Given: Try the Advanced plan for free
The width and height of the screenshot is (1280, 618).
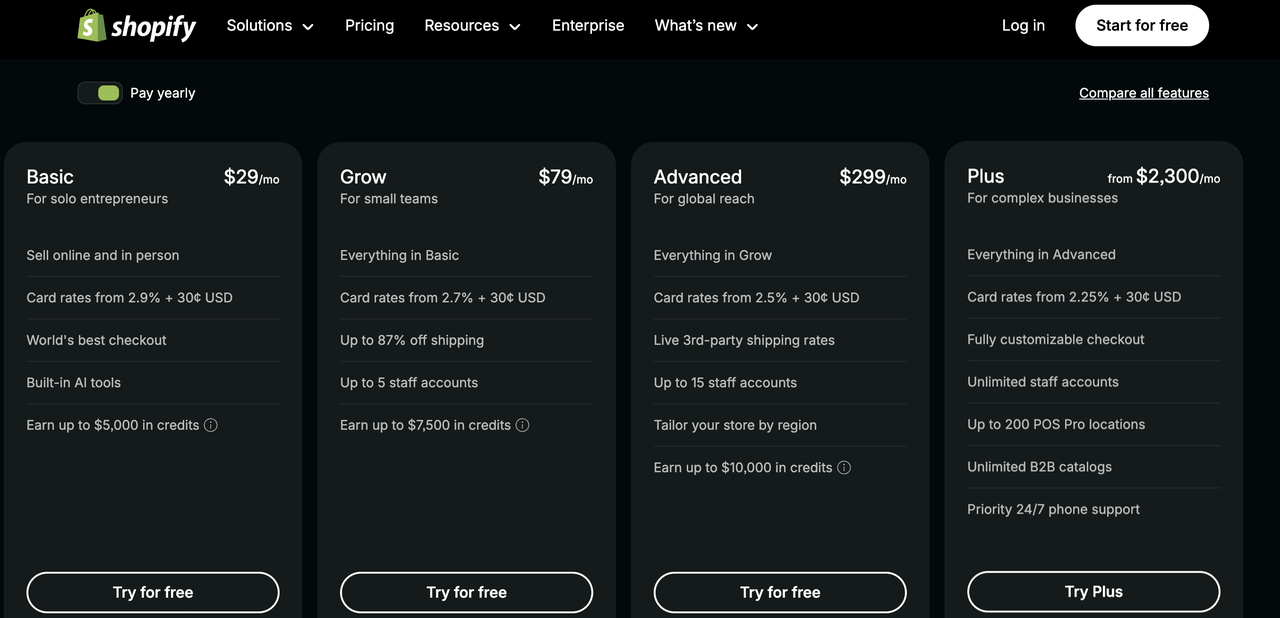Looking at the screenshot, I should click(780, 592).
